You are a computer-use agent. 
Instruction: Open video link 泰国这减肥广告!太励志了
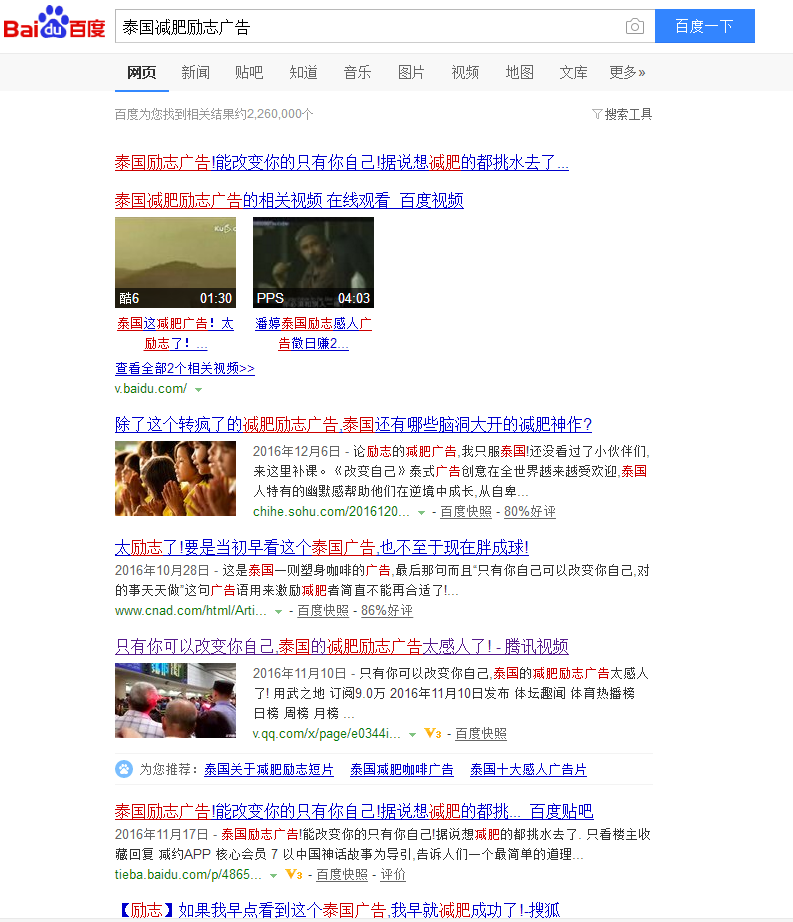tap(175, 333)
